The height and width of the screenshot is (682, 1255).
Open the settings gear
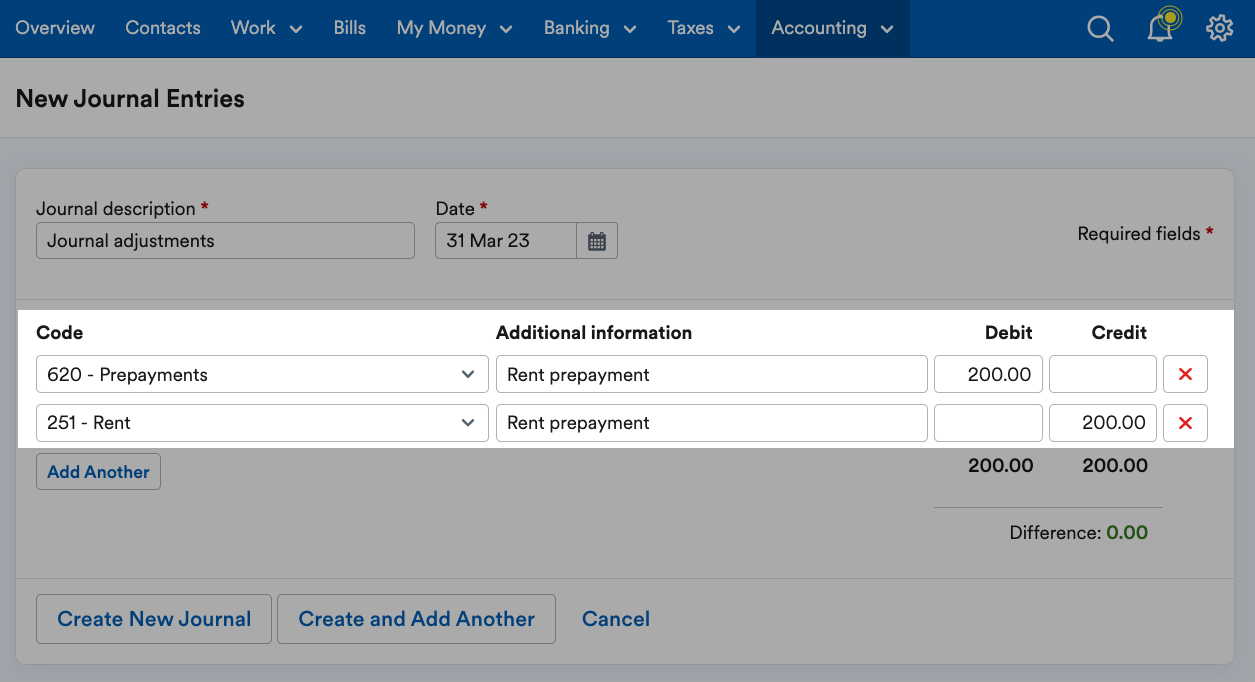(1219, 28)
